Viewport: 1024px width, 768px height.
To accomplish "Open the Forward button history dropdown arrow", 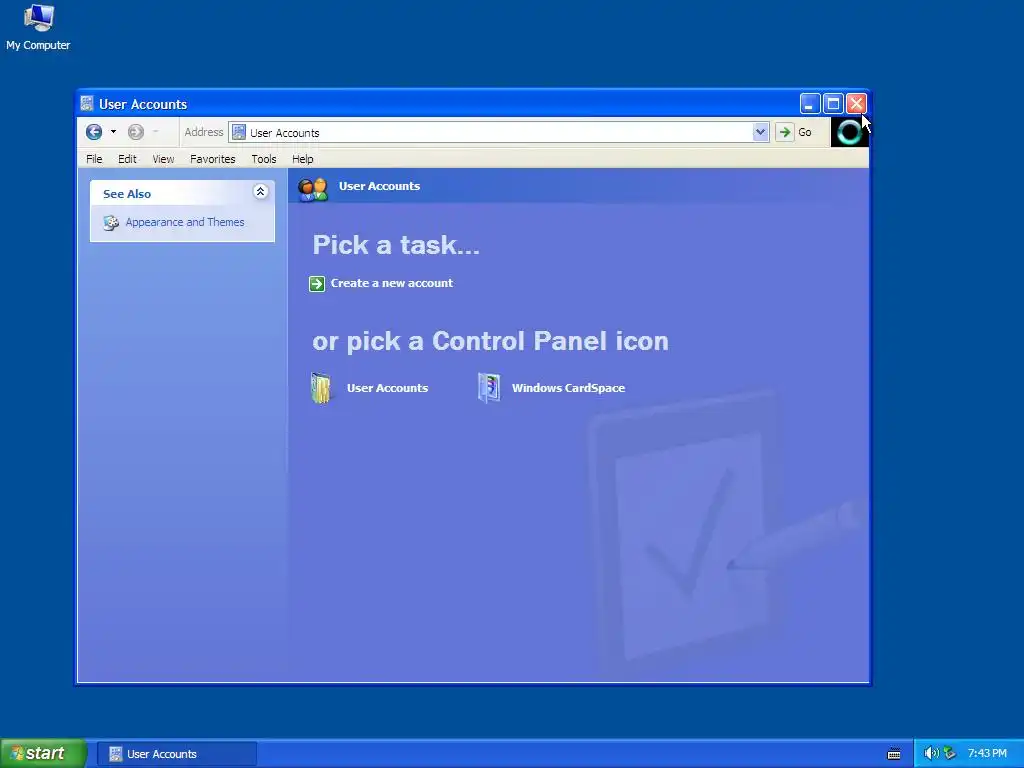I will (x=155, y=133).
